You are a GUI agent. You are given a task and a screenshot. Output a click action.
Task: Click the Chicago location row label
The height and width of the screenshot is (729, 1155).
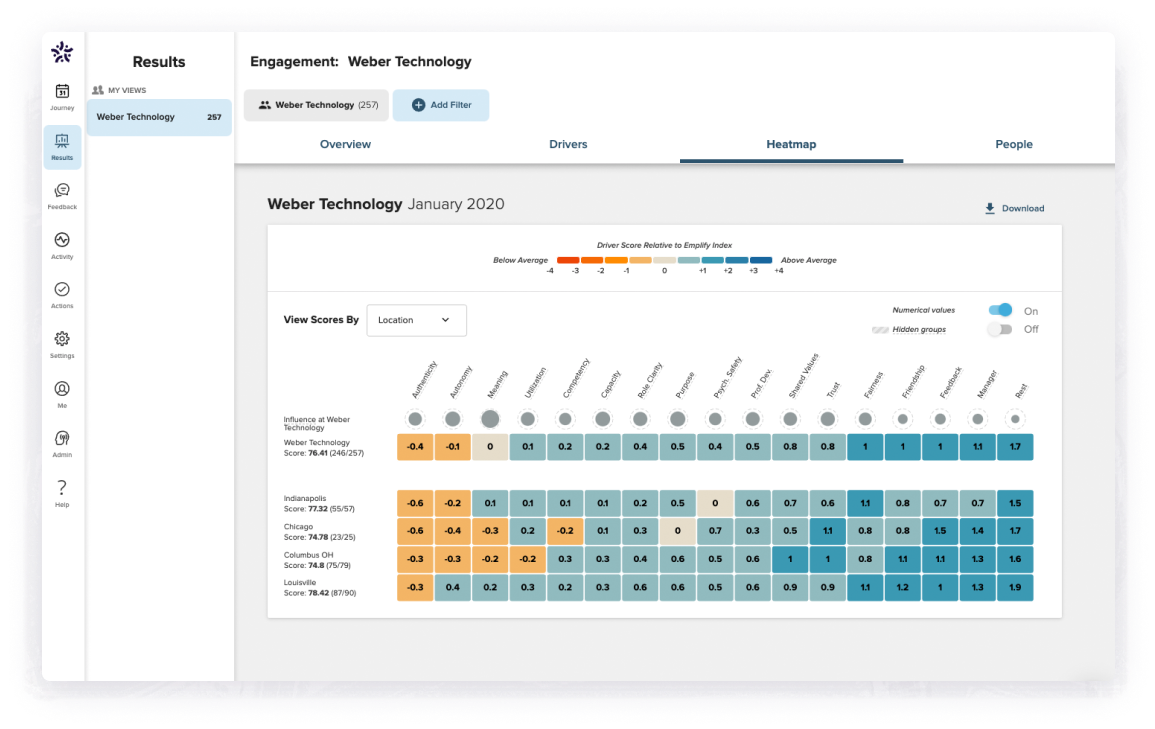pos(320,532)
